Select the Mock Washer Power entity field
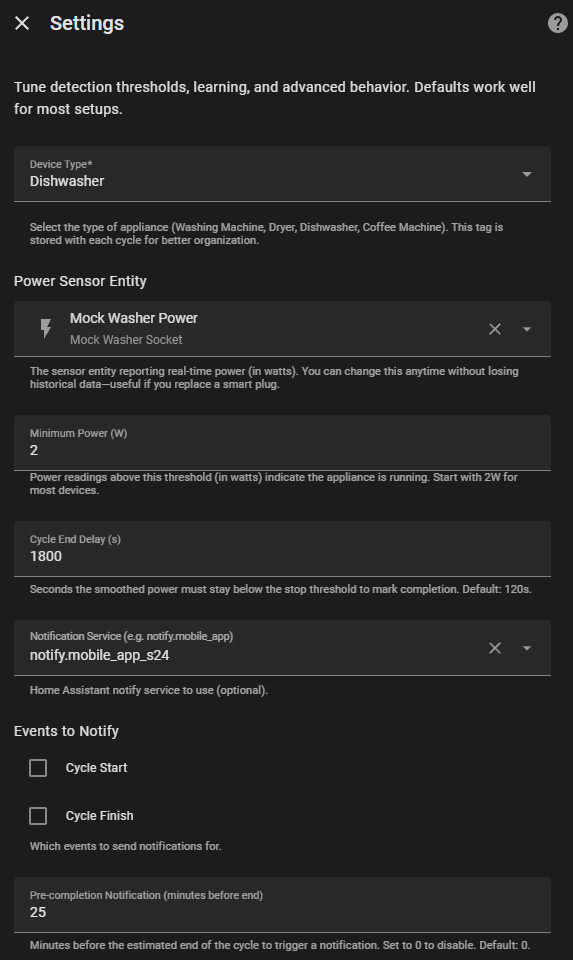 click(x=282, y=329)
